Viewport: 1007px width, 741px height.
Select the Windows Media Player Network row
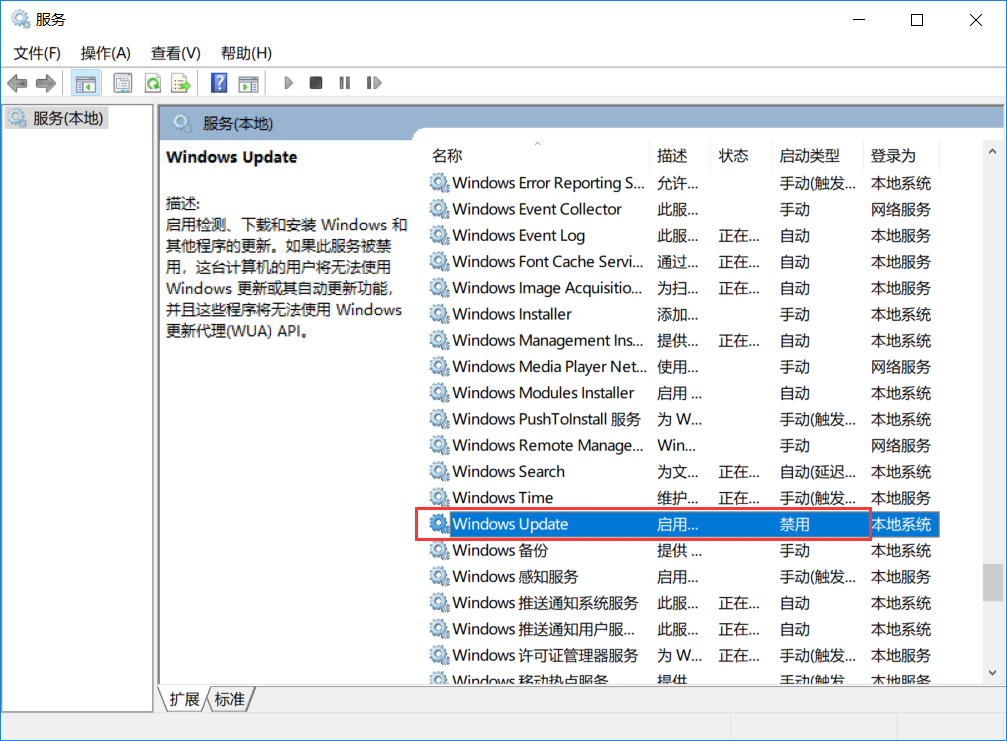(x=683, y=367)
